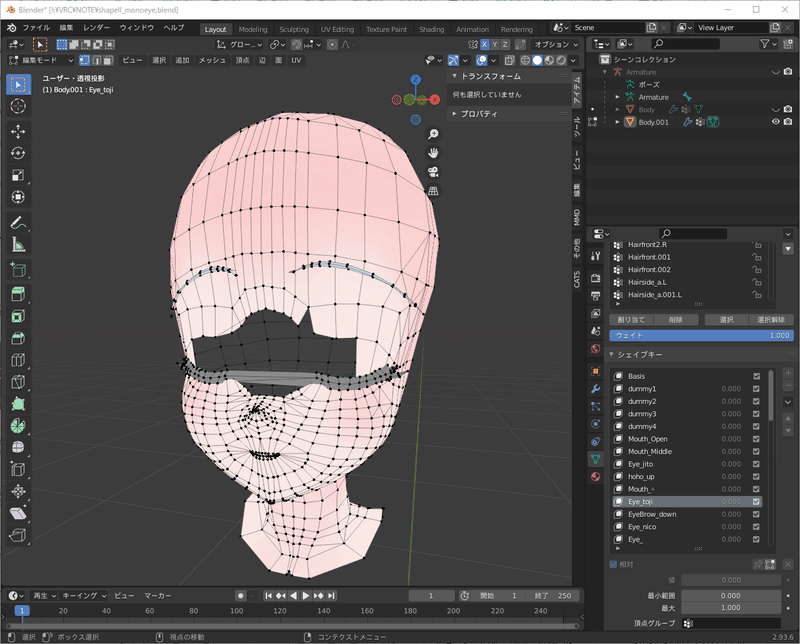Select the Rotate tool
The image size is (800, 644).
tap(18, 153)
